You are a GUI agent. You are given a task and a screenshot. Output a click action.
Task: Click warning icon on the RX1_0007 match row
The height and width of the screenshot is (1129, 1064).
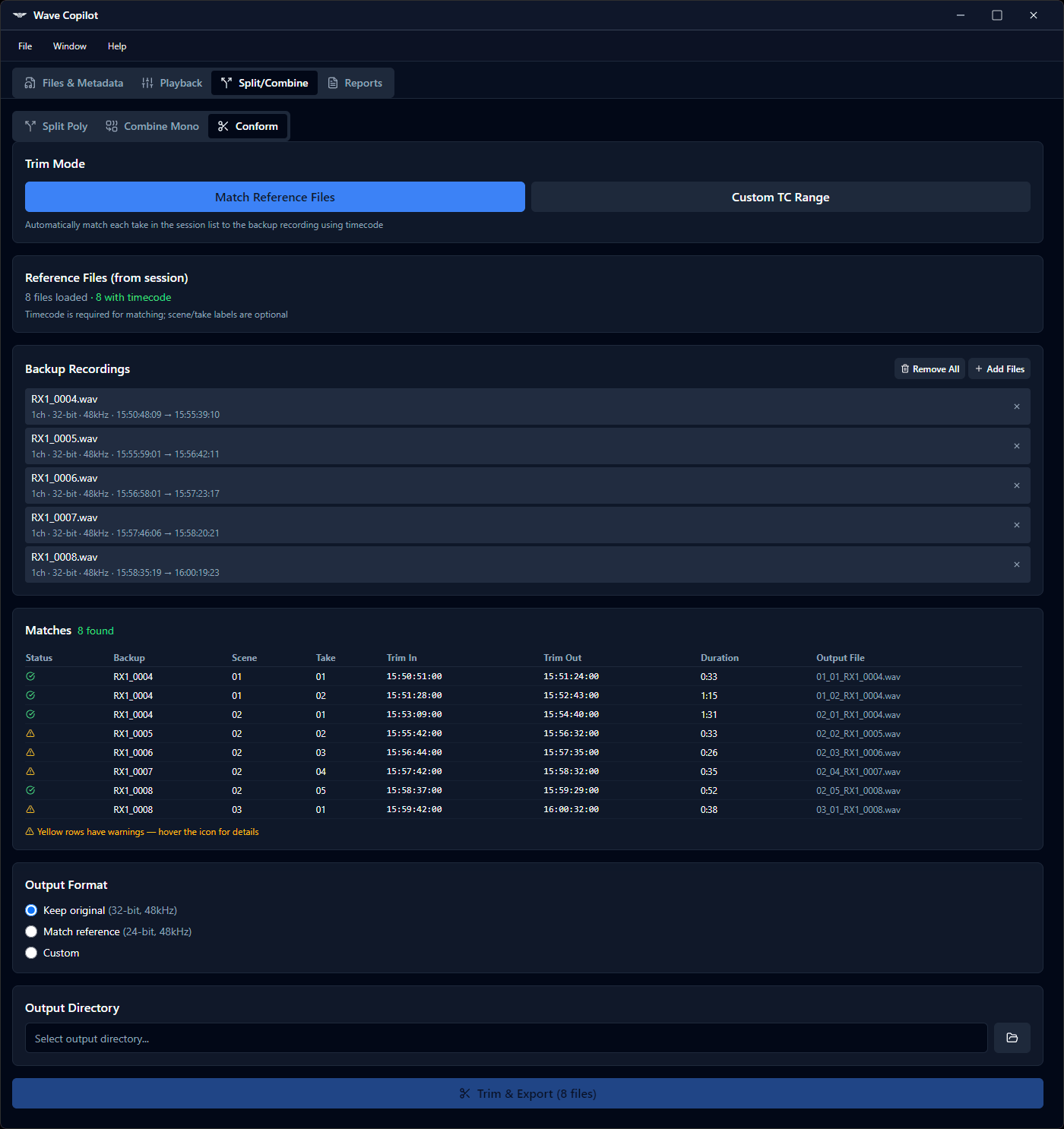[x=30, y=771]
